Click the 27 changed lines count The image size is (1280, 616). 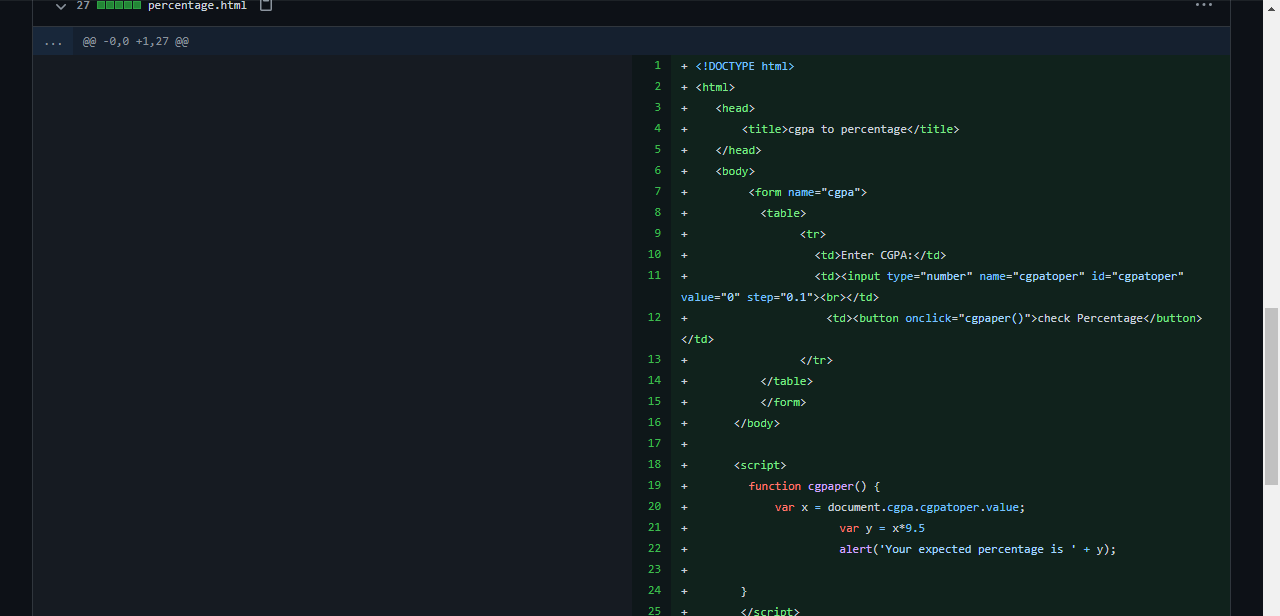tap(83, 5)
